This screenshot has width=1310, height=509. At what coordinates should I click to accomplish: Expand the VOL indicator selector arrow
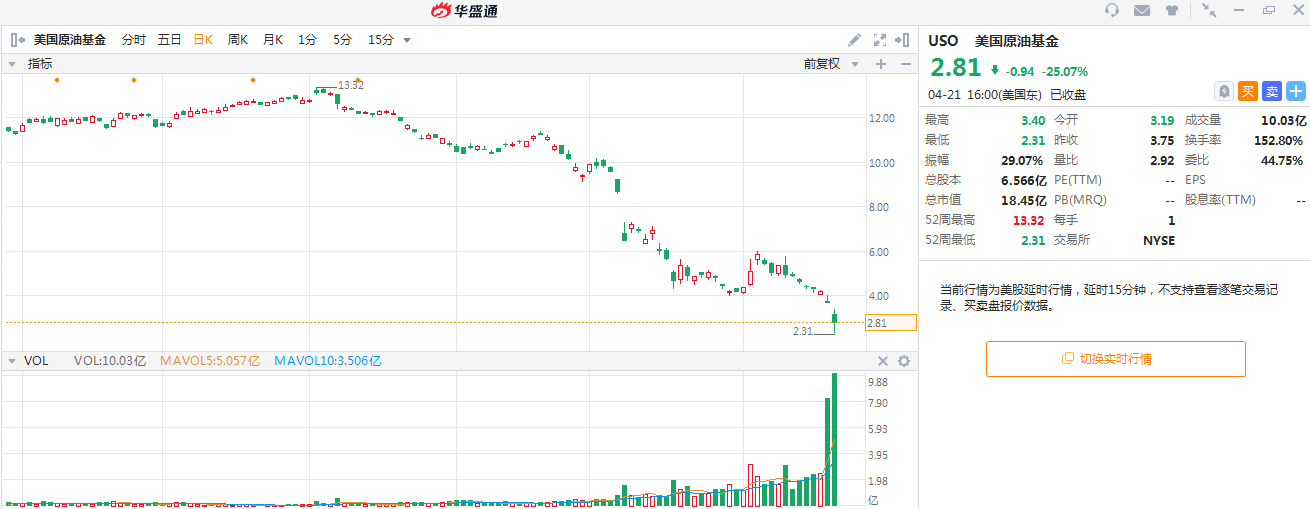click(x=12, y=360)
